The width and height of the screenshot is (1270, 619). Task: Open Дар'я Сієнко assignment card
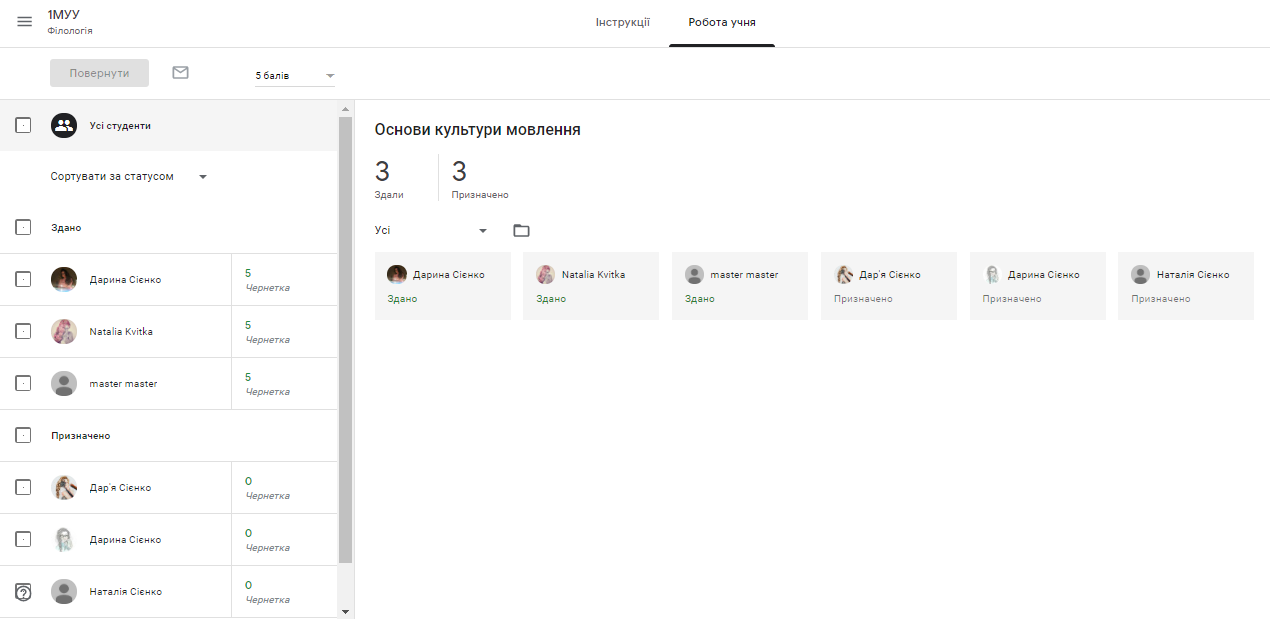(889, 286)
